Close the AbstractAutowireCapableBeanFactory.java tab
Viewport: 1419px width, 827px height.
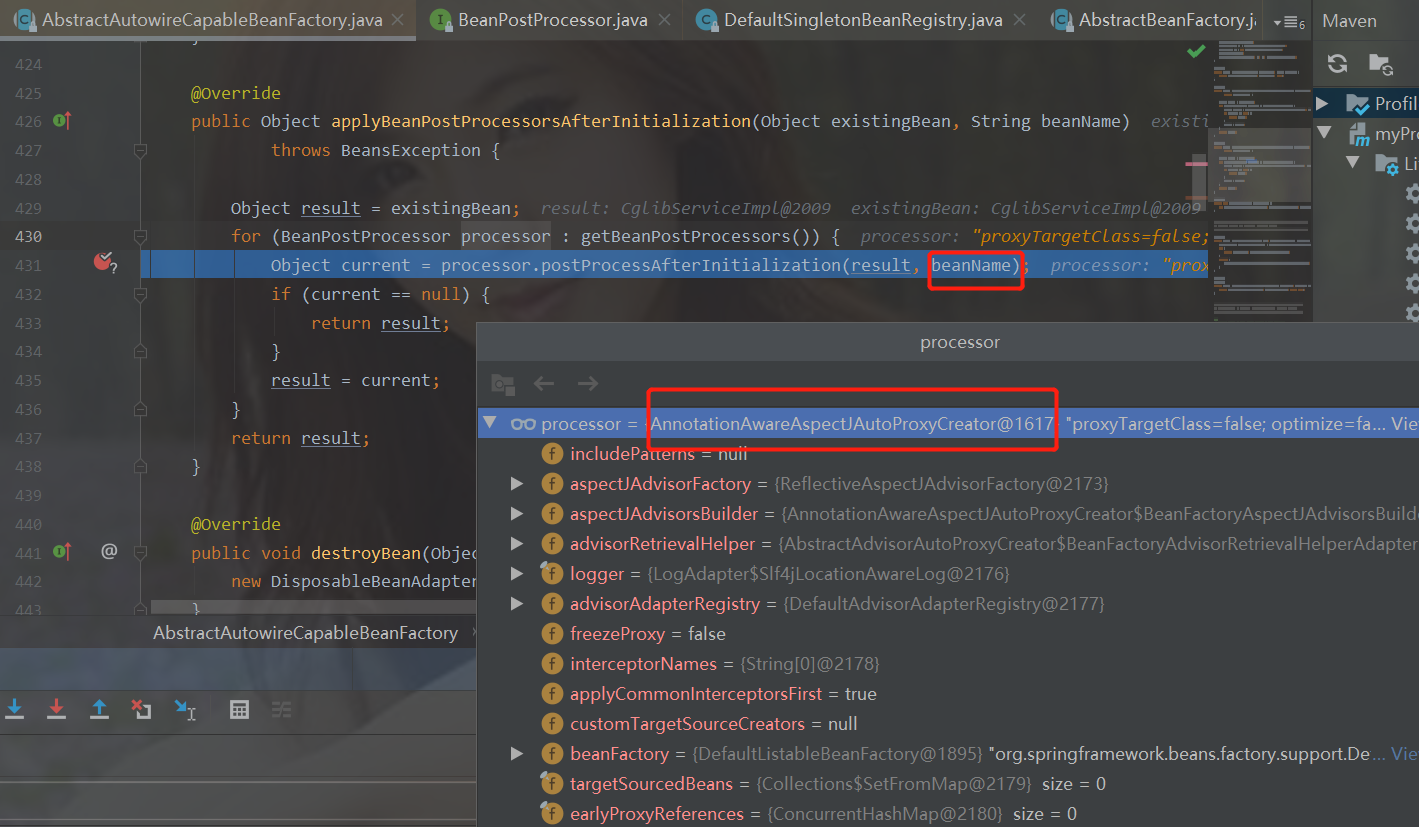(x=398, y=20)
